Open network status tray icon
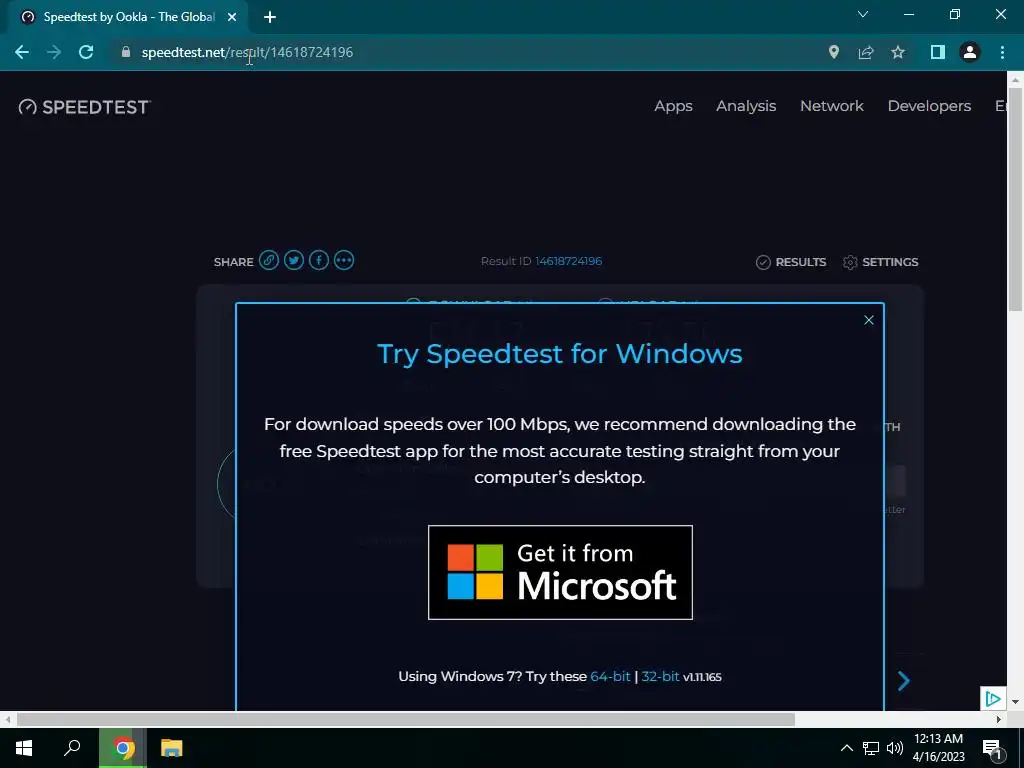This screenshot has width=1024, height=768. coord(871,748)
